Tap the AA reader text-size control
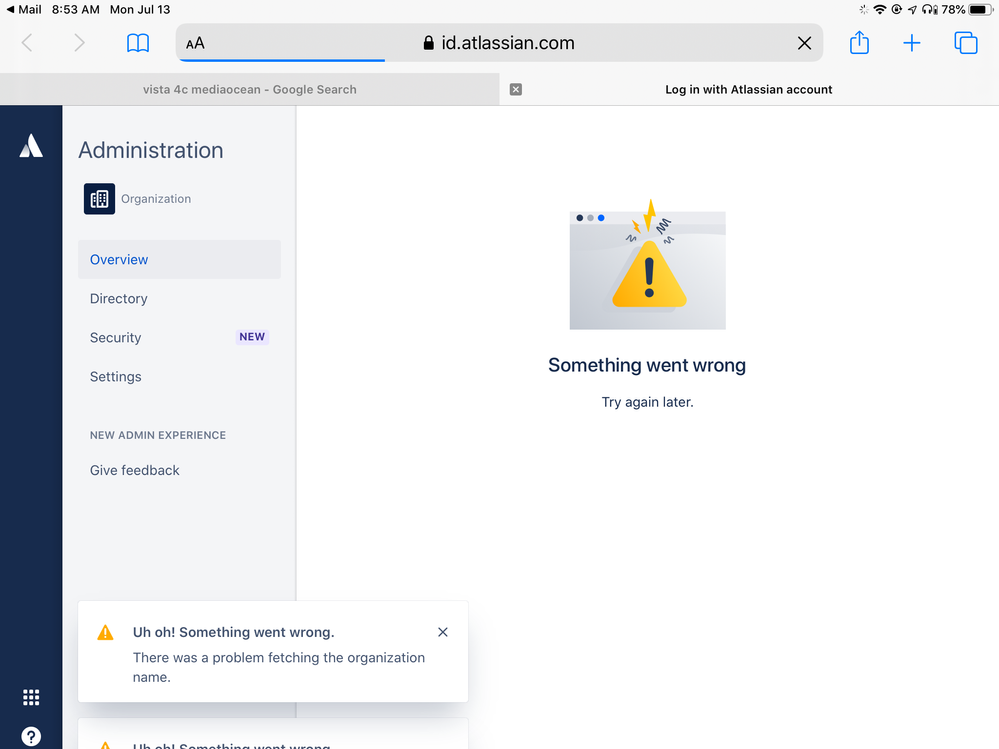The height and width of the screenshot is (749, 999). tap(195, 43)
